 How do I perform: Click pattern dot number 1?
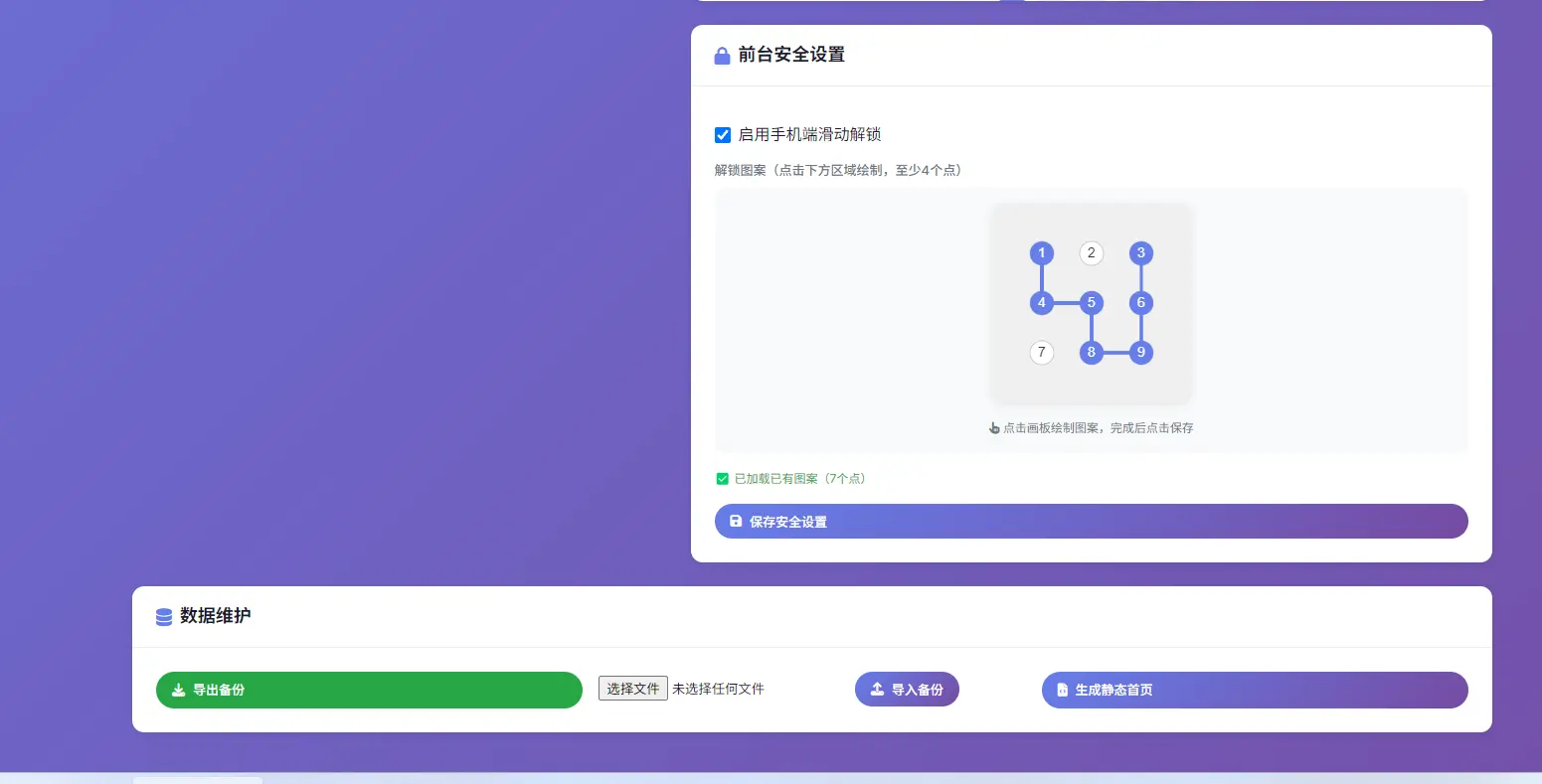1042,253
